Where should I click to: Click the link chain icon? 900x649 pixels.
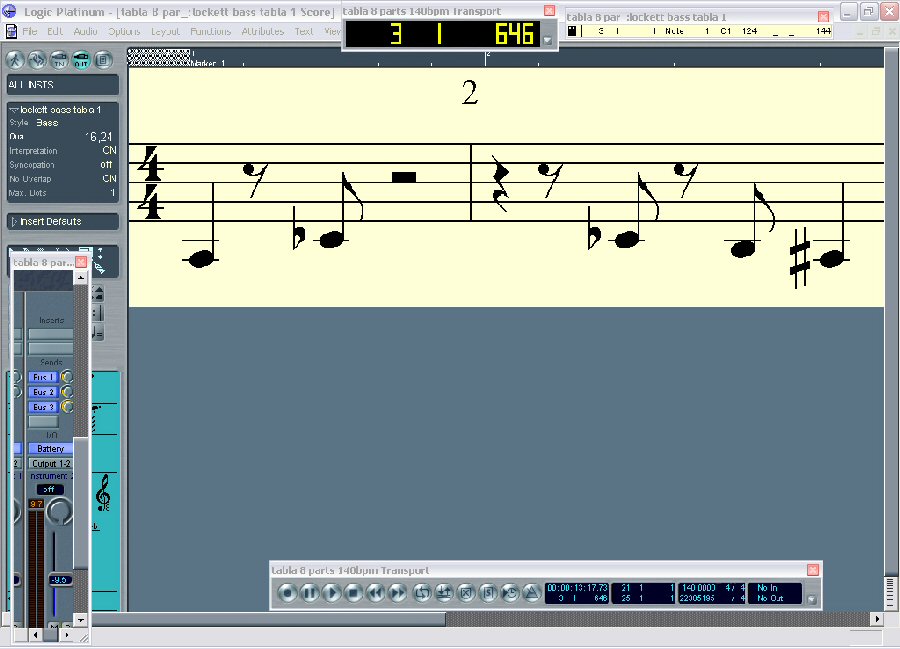(x=39, y=58)
